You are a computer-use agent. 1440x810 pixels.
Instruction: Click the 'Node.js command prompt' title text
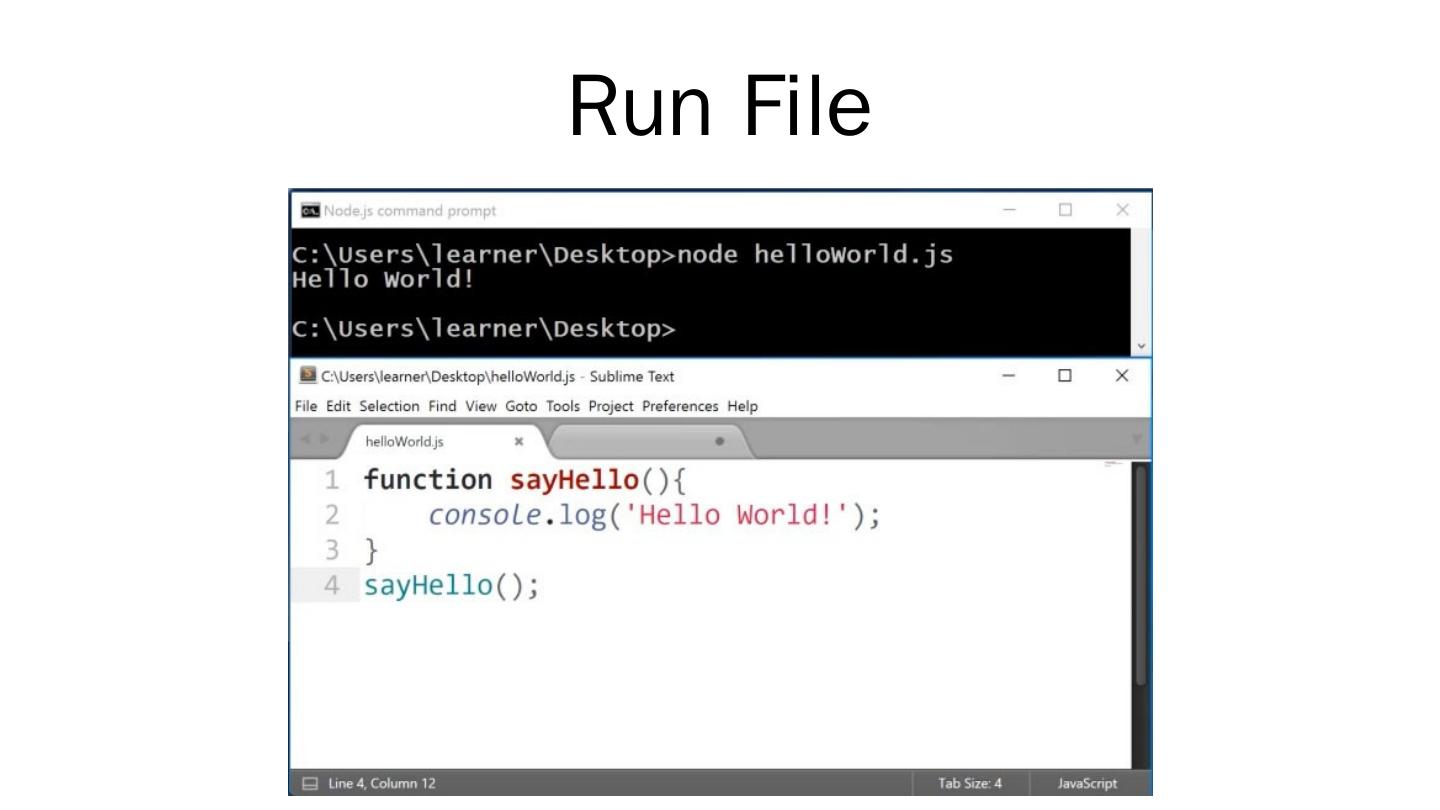410,211
